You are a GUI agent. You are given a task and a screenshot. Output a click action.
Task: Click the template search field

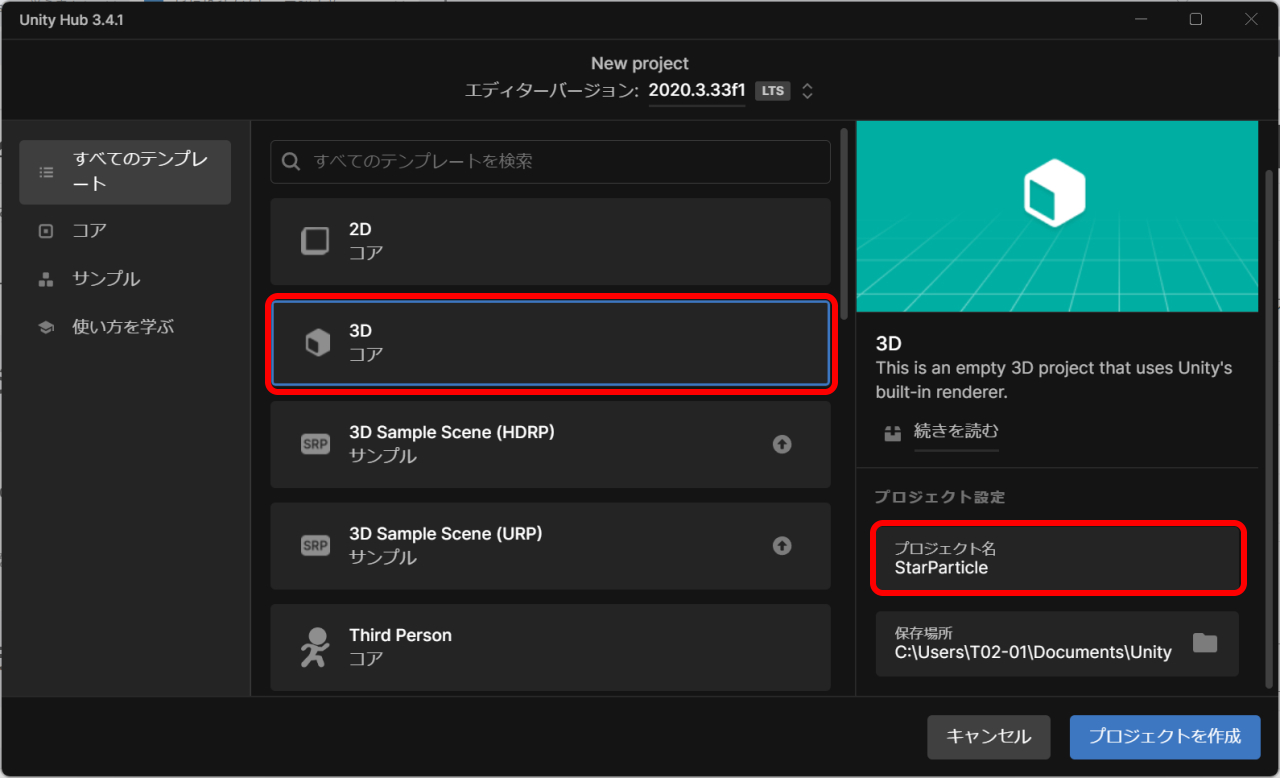(x=550, y=161)
